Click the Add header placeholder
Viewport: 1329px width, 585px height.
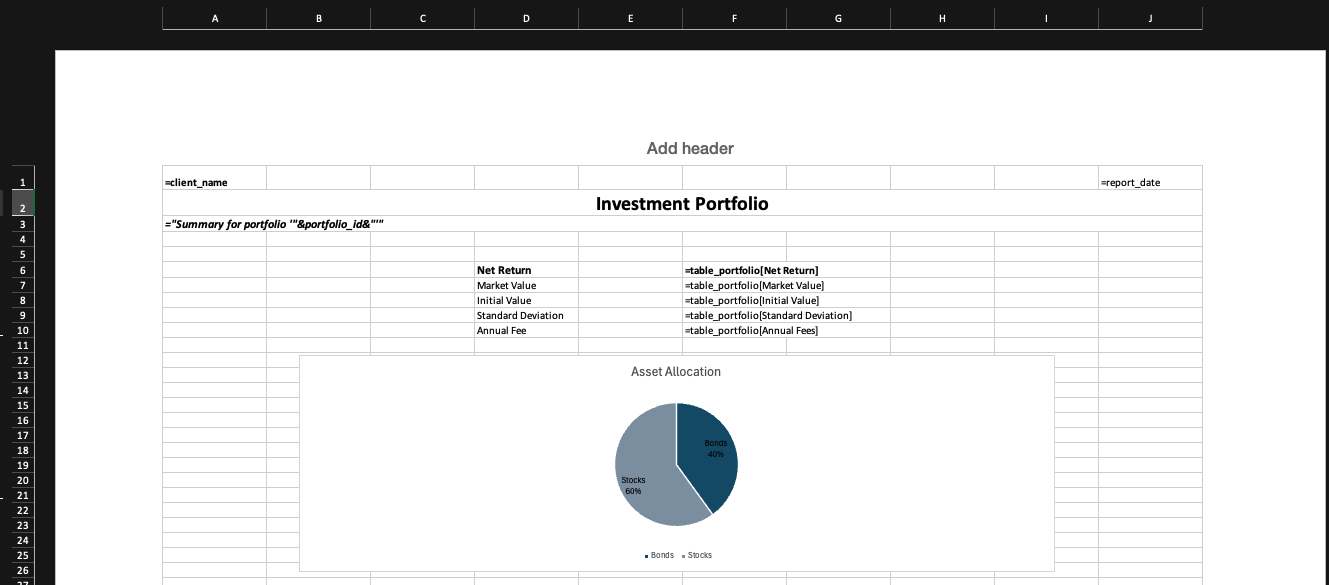click(x=689, y=148)
